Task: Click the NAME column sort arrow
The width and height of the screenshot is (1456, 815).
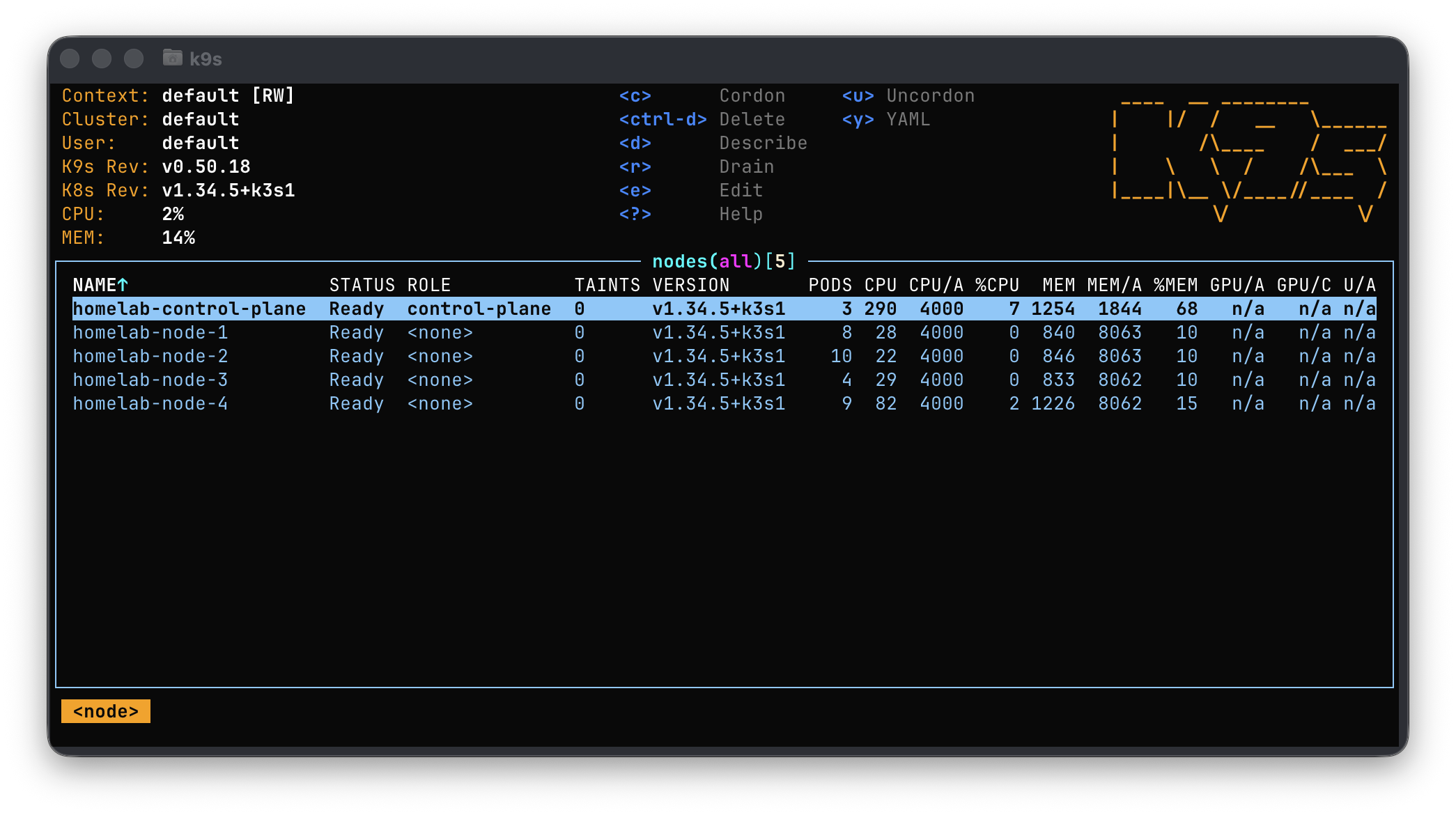Action: point(123,285)
